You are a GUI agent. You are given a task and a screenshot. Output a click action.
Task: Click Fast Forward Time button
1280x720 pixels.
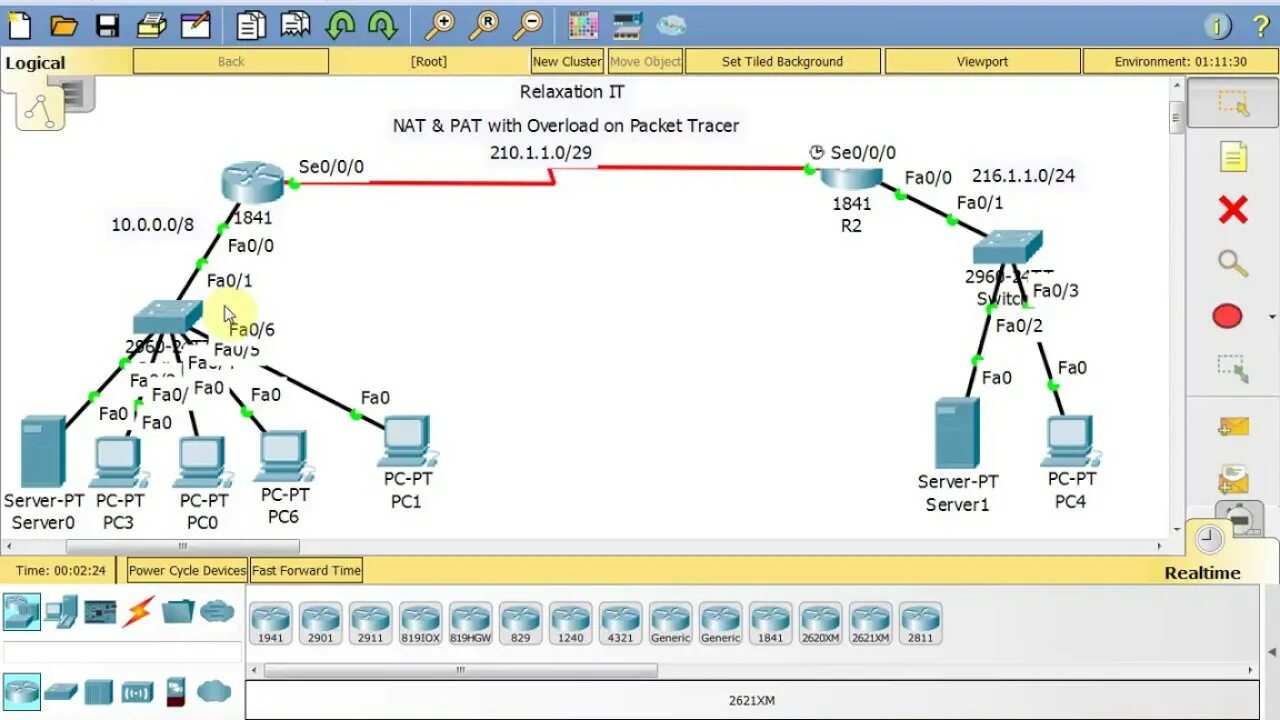pos(306,570)
